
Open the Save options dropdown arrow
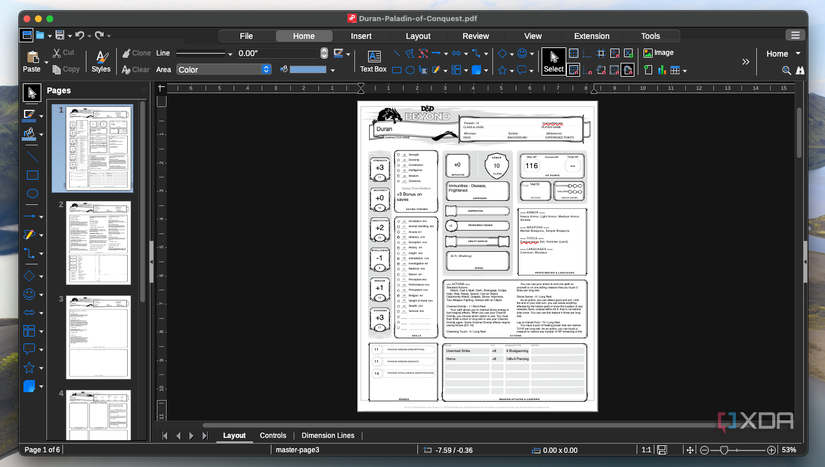(x=69, y=36)
